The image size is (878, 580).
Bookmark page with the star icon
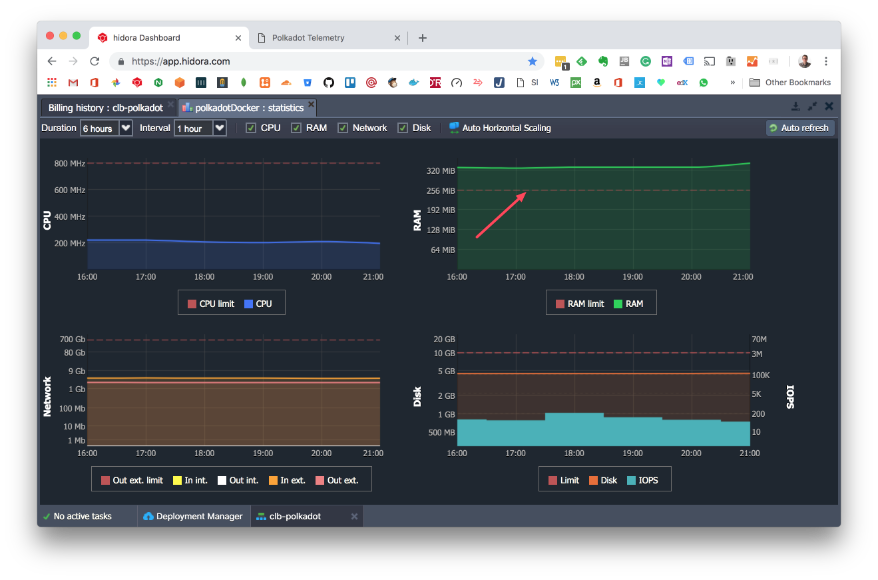(x=532, y=61)
